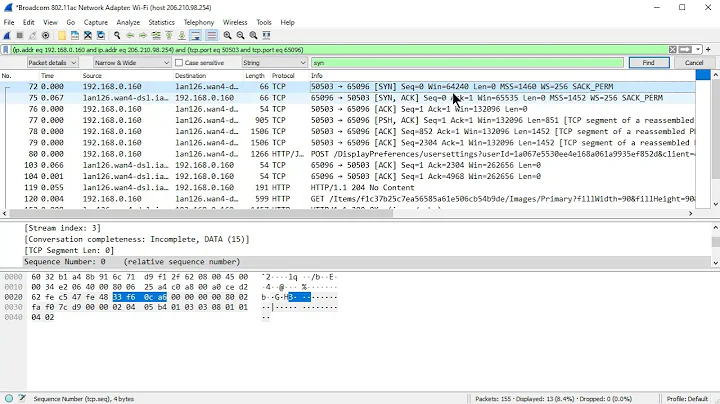Select Conversation completeness: Incomplete, DATA line
720x404 pixels.
tap(136, 239)
